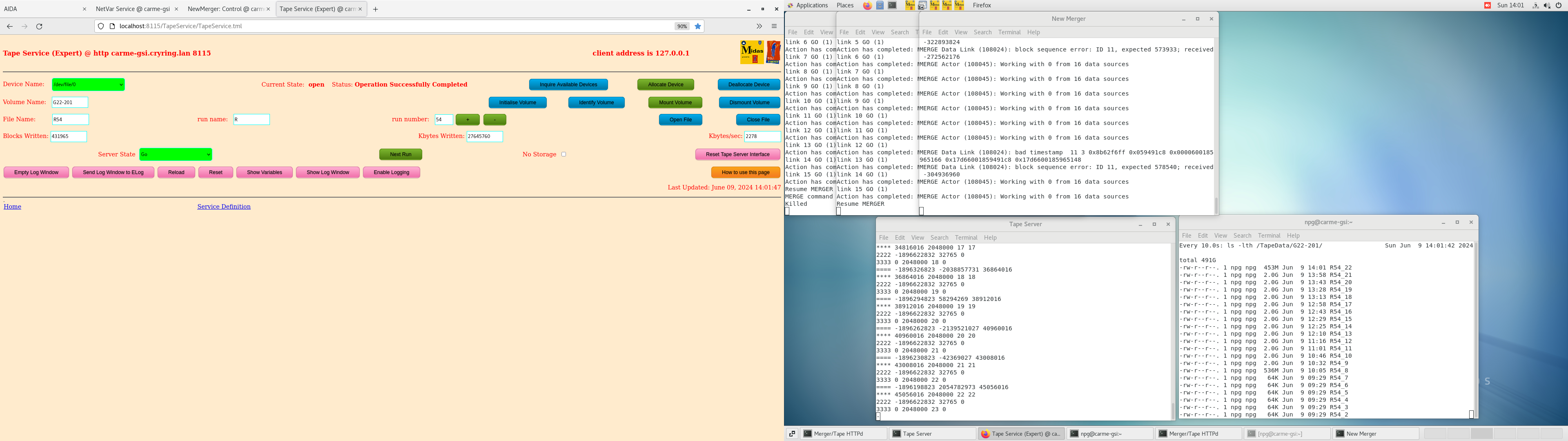
Task: Click the bookmark star in address bar
Action: tap(697, 26)
